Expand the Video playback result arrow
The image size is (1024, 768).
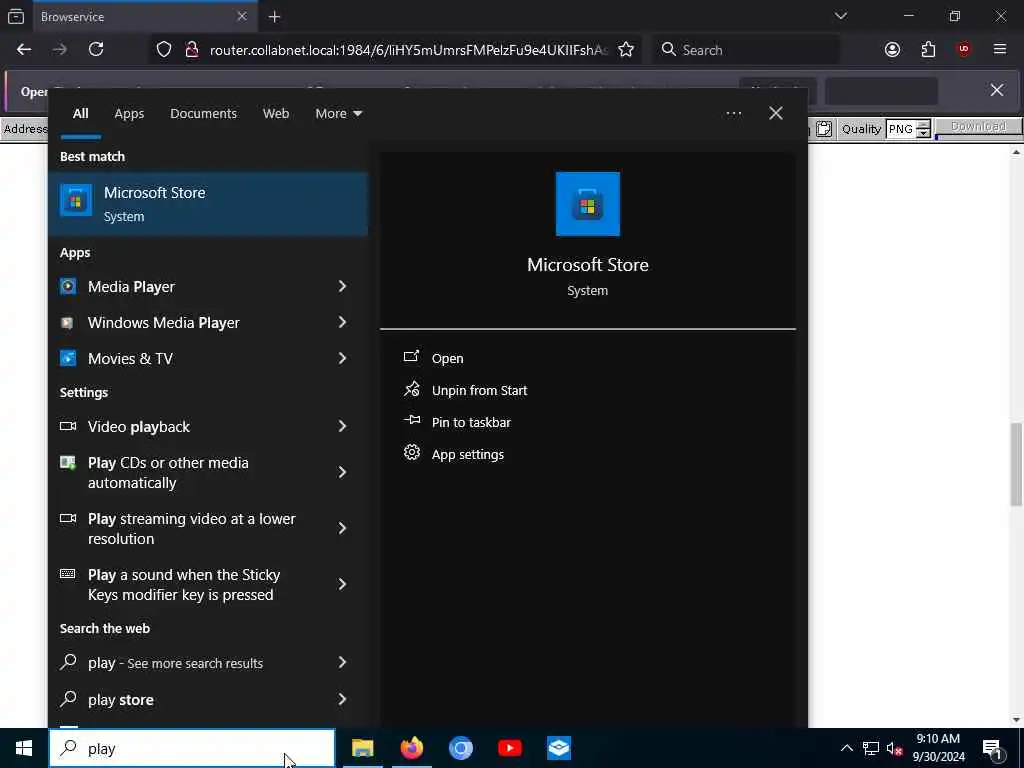tap(342, 426)
